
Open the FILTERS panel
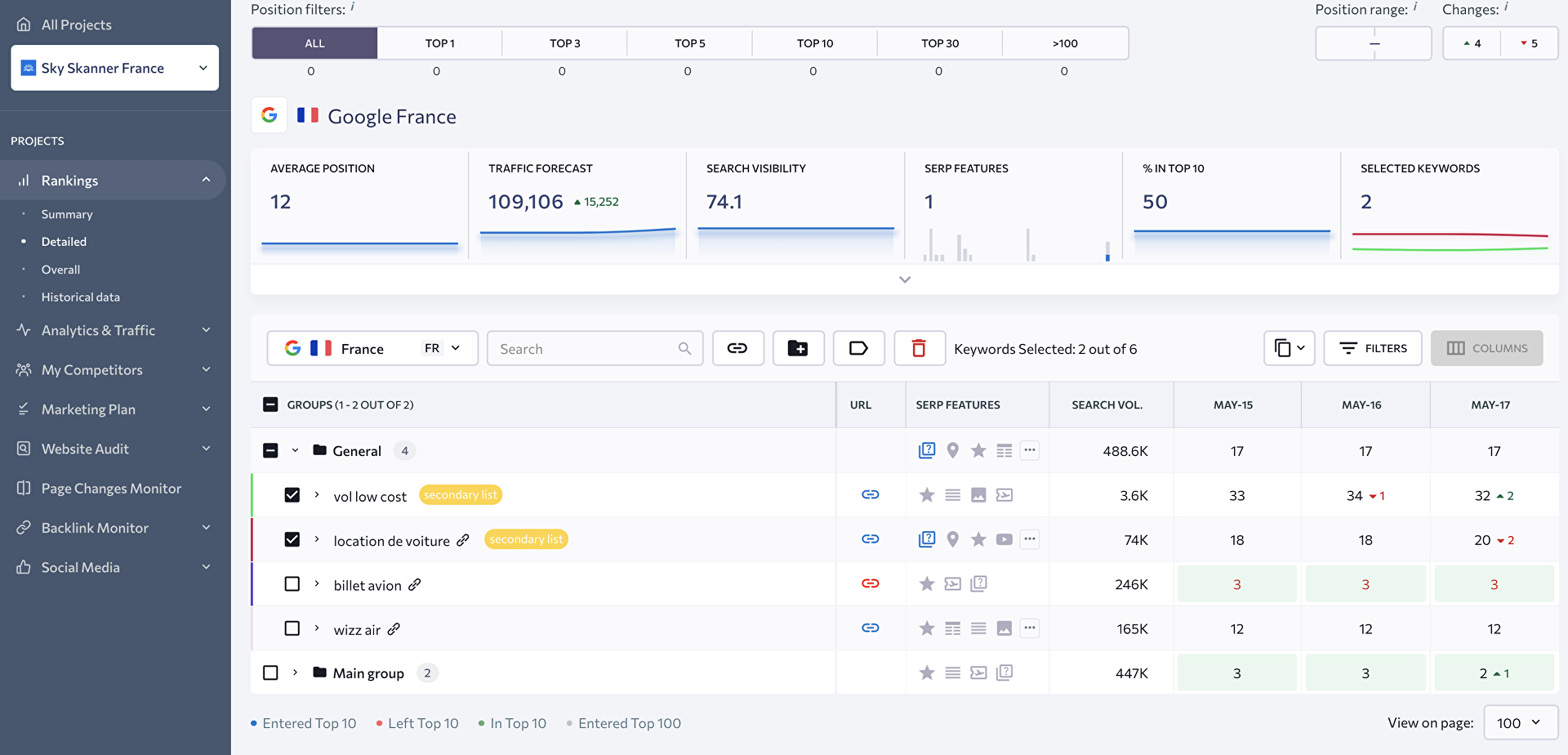tap(1372, 348)
